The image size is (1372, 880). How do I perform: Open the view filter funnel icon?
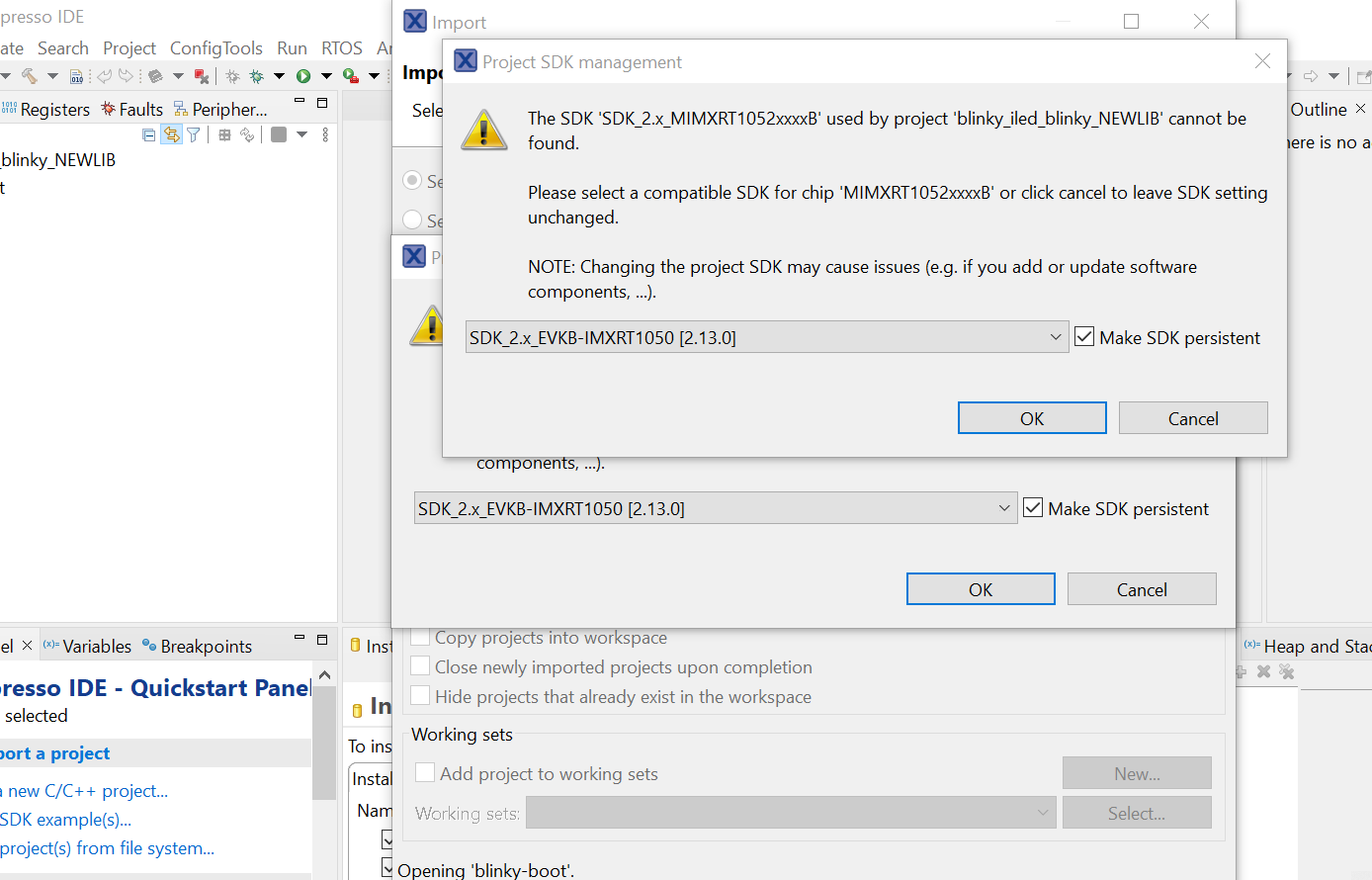point(192,134)
